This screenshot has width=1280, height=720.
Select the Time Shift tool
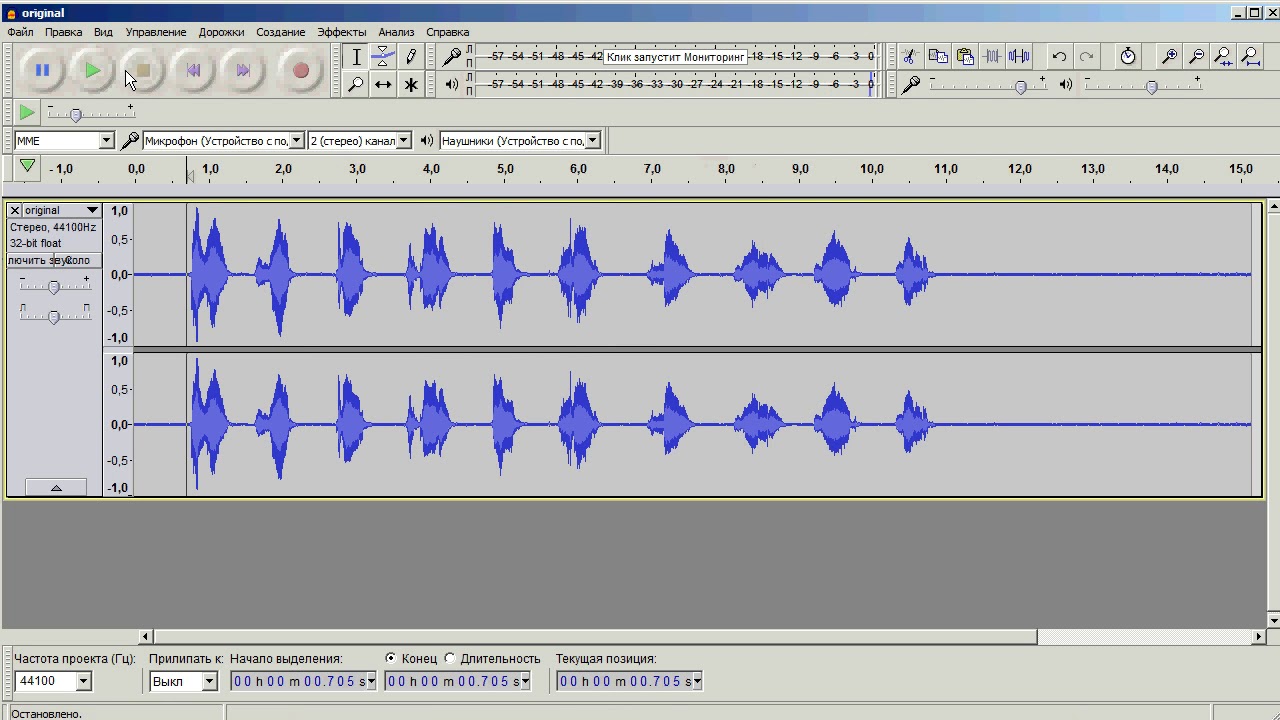click(x=383, y=85)
